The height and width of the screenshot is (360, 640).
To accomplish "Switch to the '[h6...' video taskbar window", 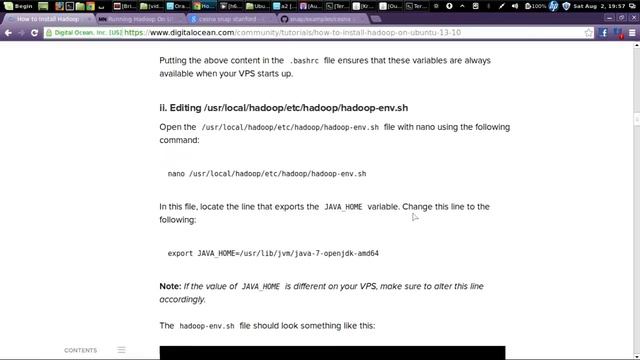I will pyautogui.click(x=231, y=6).
